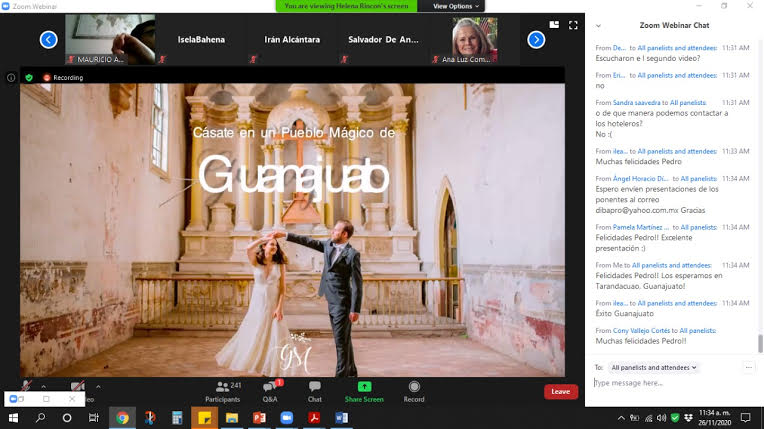Click the Chat icon in meeting toolbar
Screen dimensions: 764x429
point(315,390)
